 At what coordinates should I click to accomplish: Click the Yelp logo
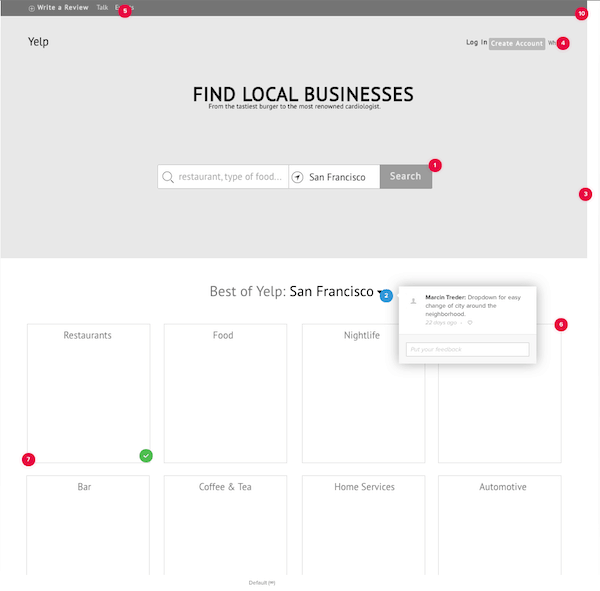(38, 42)
